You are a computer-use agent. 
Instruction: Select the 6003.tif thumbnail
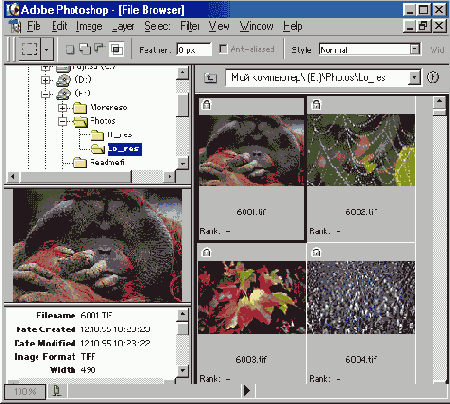(x=252, y=297)
